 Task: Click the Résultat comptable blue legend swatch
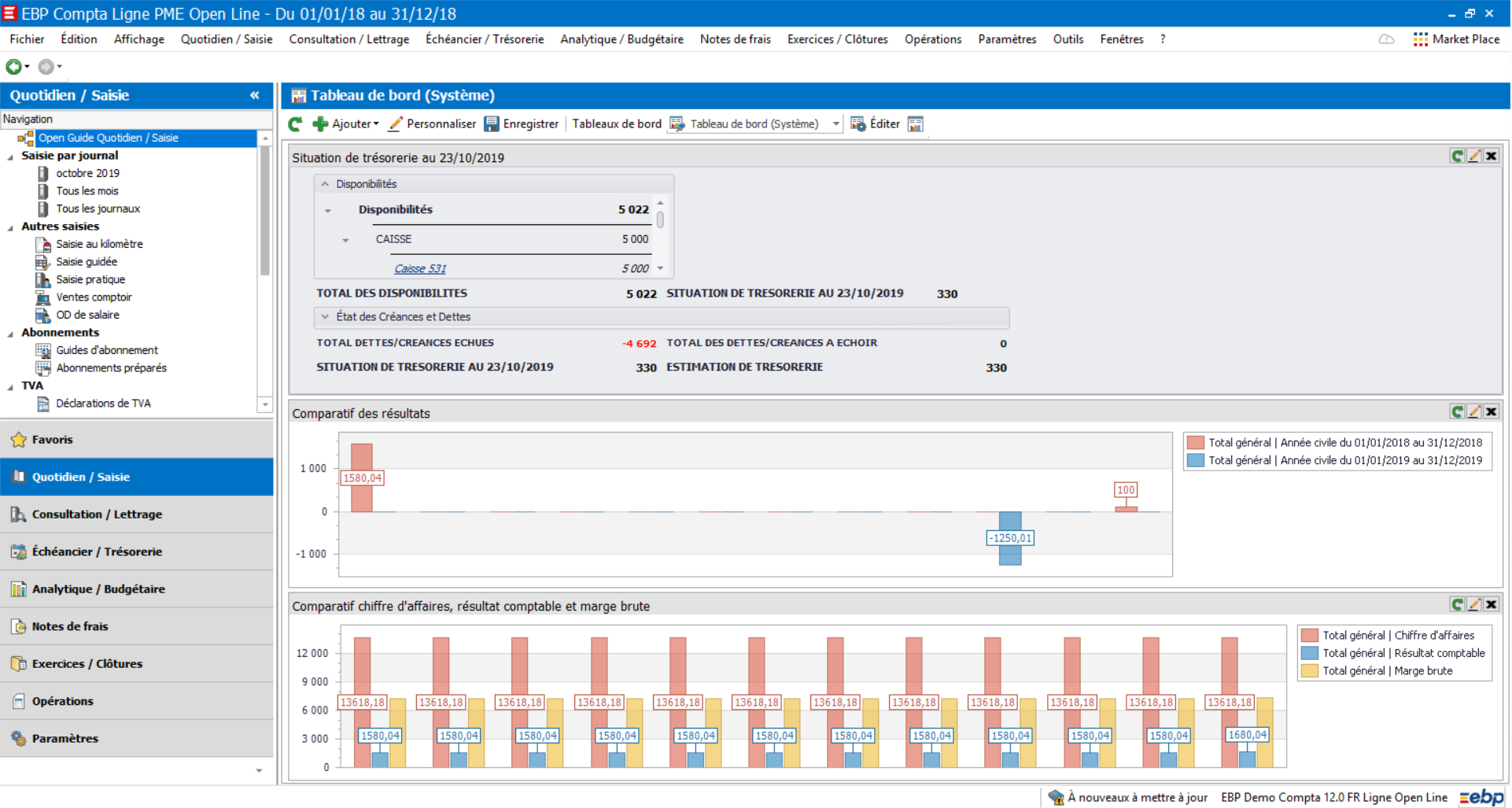coord(1310,653)
